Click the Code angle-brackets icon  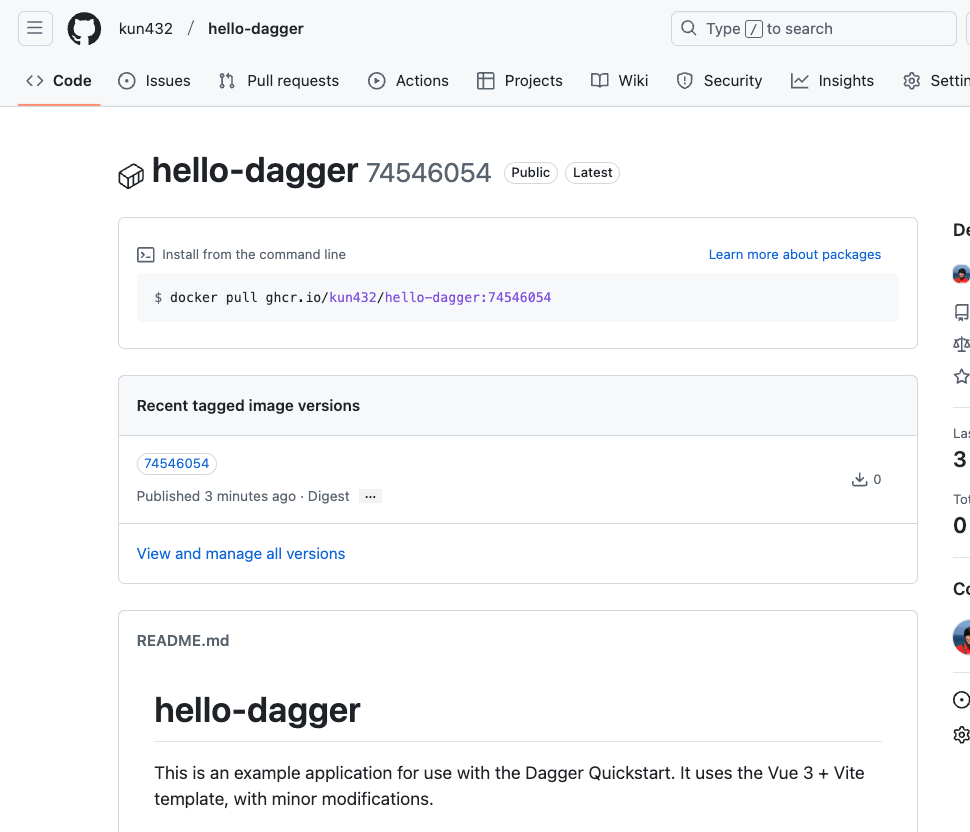[x=35, y=81]
